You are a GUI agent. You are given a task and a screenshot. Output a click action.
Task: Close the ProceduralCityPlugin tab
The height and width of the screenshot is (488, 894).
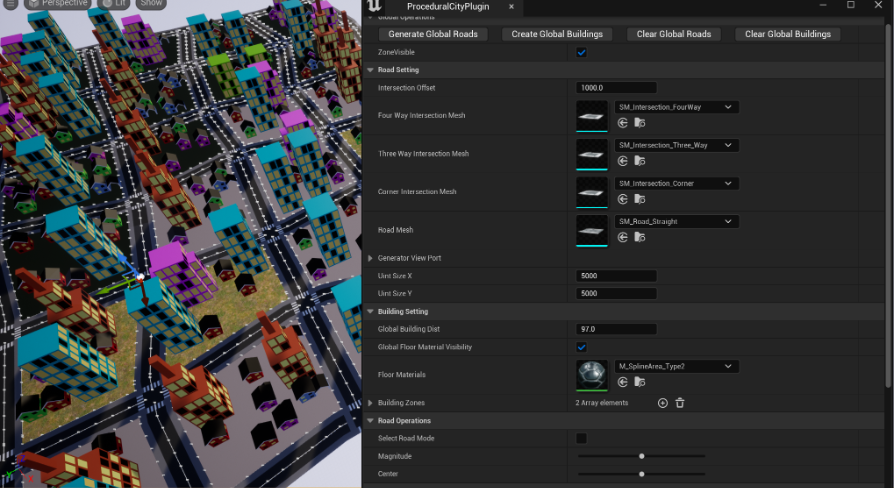[x=511, y=6]
